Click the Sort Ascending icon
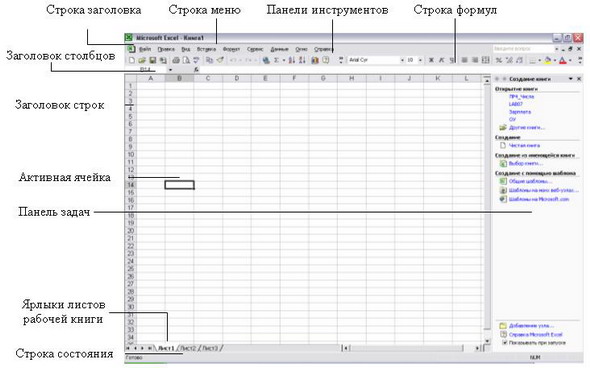Image resolution: width=590 pixels, height=368 pixels. coord(292,60)
